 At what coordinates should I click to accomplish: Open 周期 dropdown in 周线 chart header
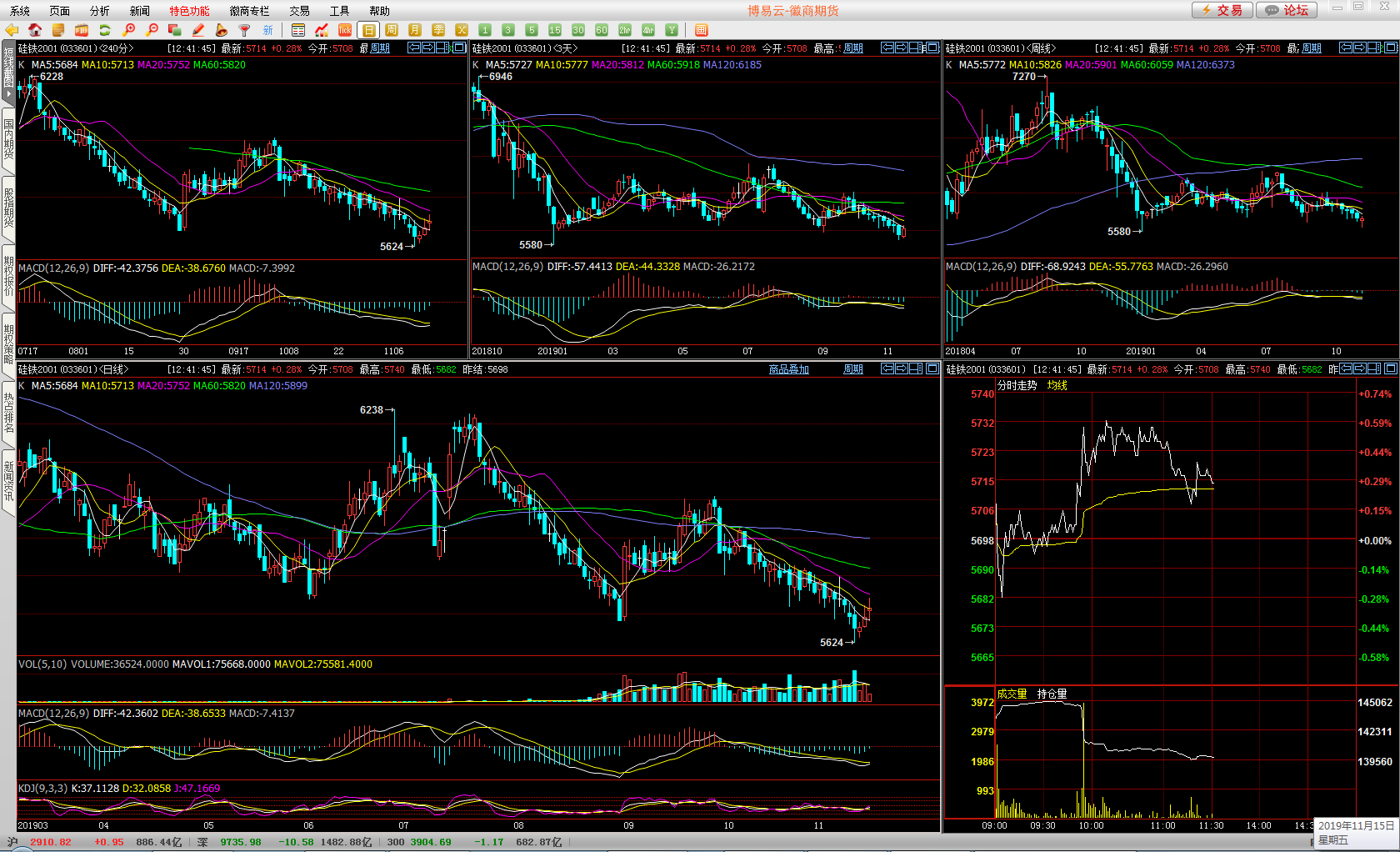coord(1311,48)
